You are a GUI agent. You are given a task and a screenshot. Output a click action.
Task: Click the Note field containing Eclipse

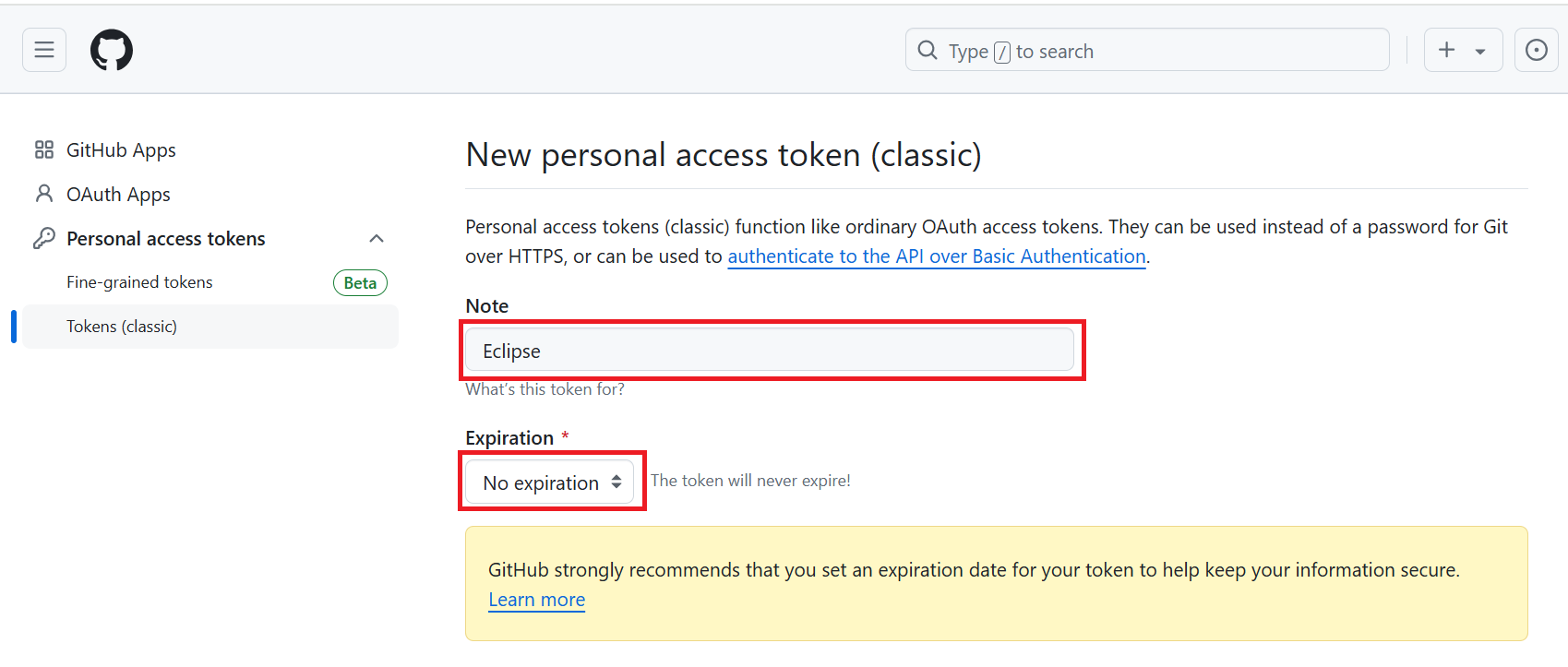tap(769, 351)
